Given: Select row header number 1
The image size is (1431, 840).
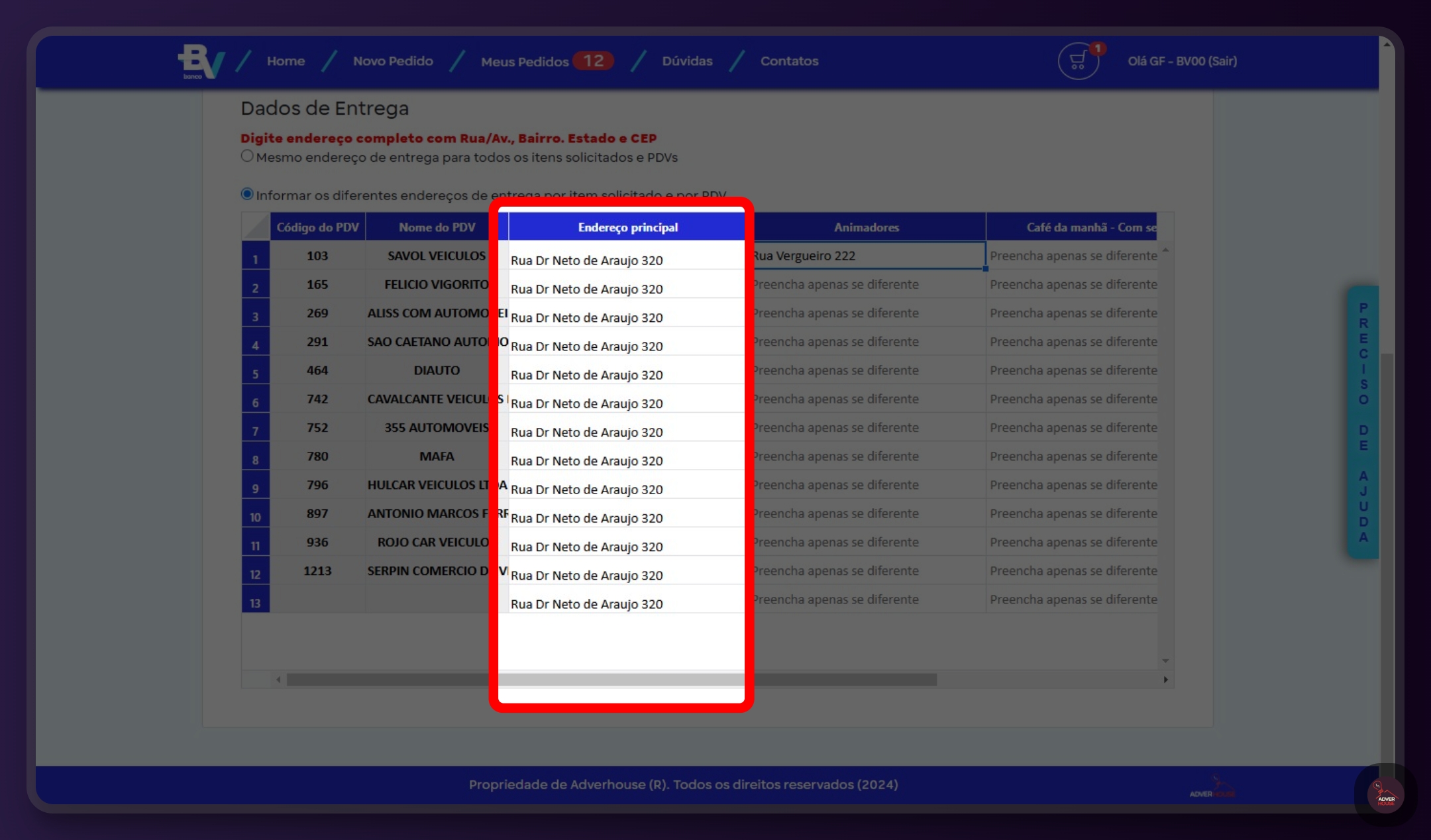Looking at the screenshot, I should pos(256,256).
